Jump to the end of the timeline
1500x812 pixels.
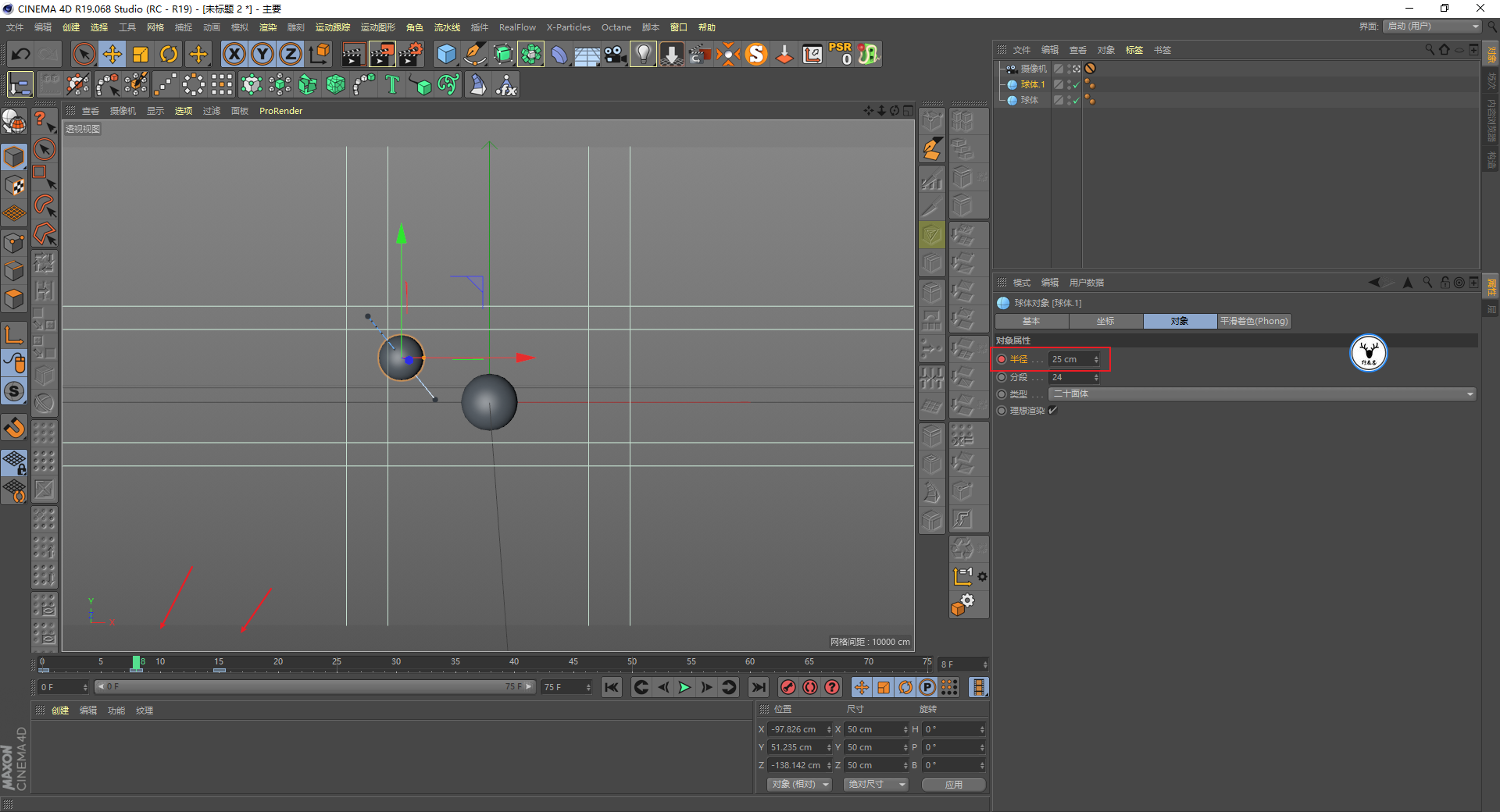(758, 687)
